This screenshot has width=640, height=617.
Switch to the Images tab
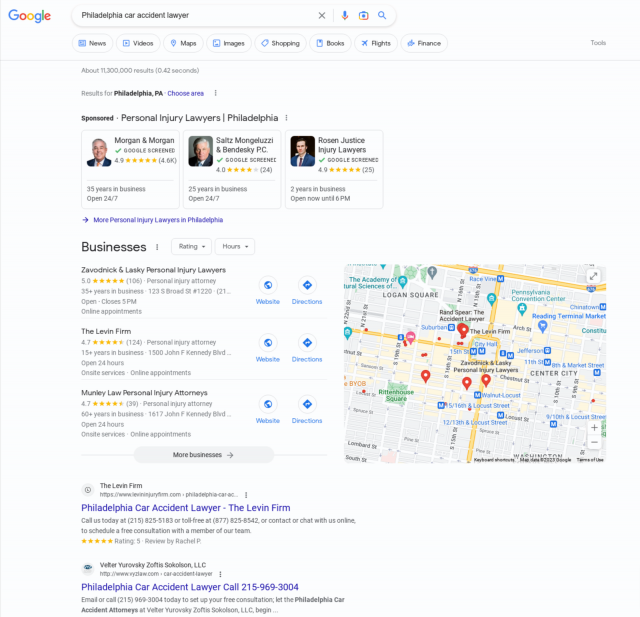[229, 43]
